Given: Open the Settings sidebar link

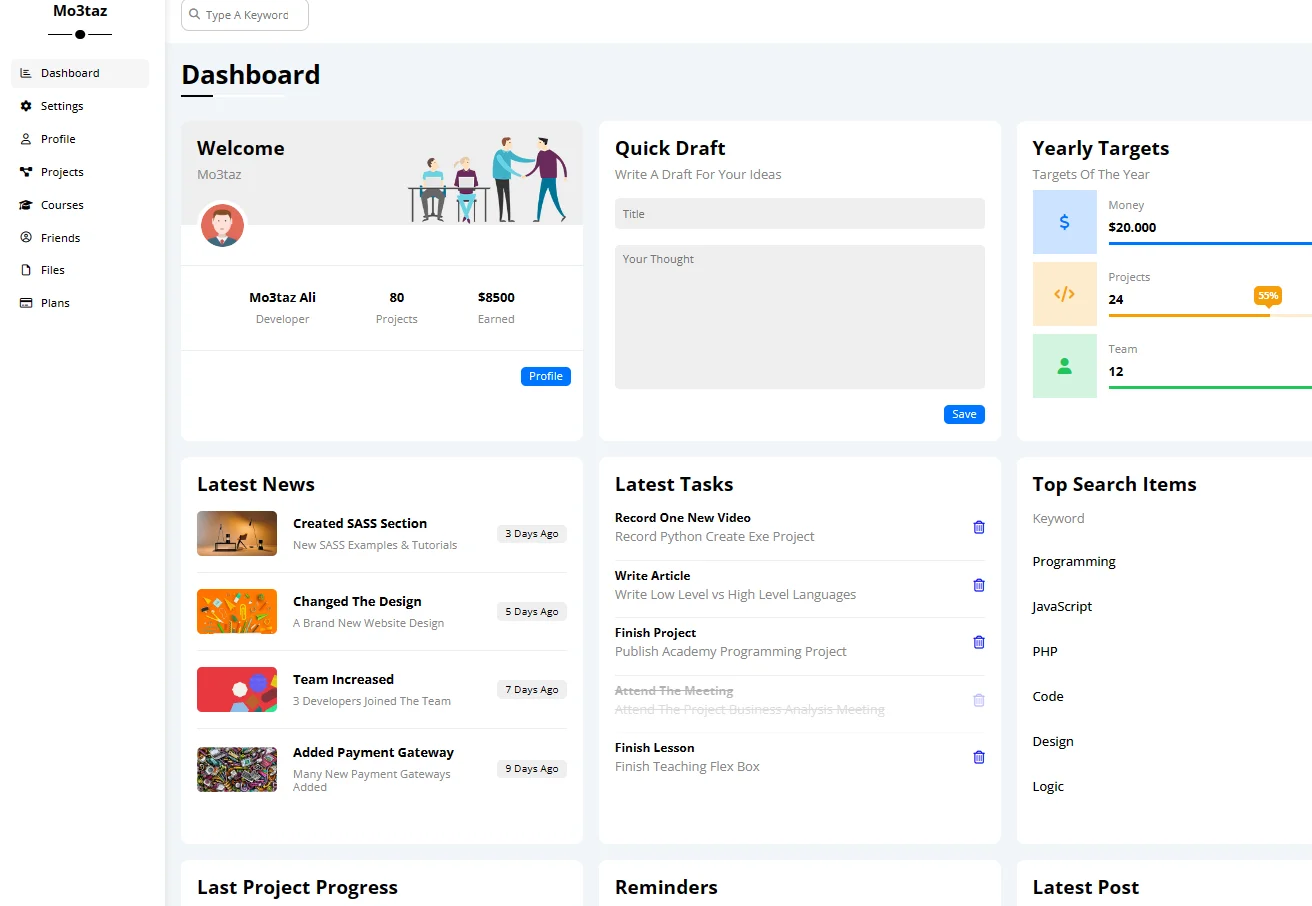Looking at the screenshot, I should point(80,106).
